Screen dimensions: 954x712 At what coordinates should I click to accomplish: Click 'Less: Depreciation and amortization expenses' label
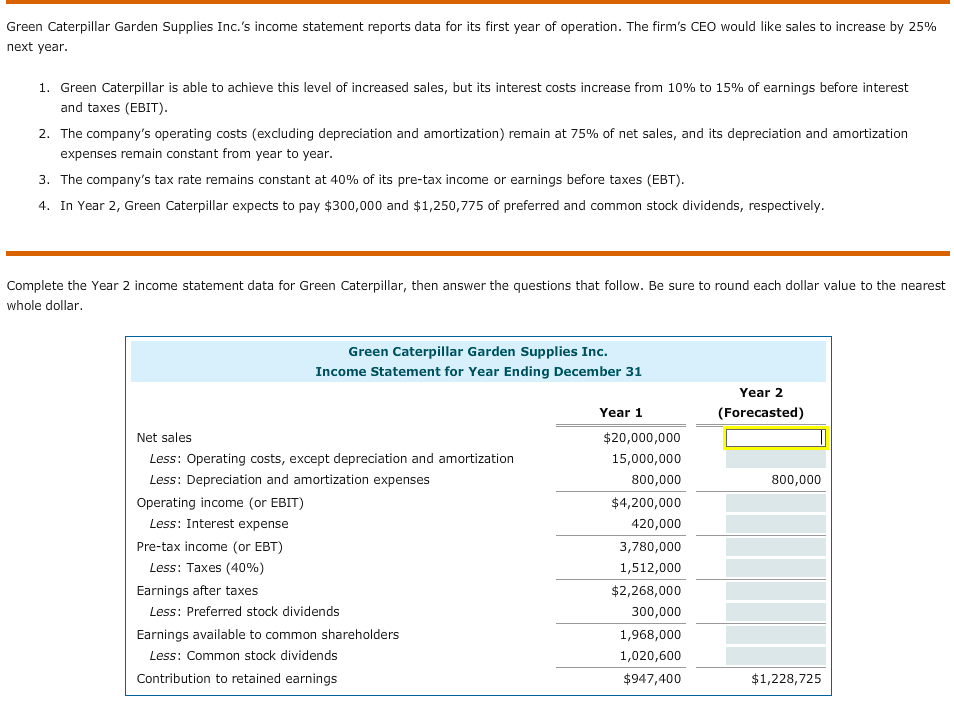pos(290,480)
